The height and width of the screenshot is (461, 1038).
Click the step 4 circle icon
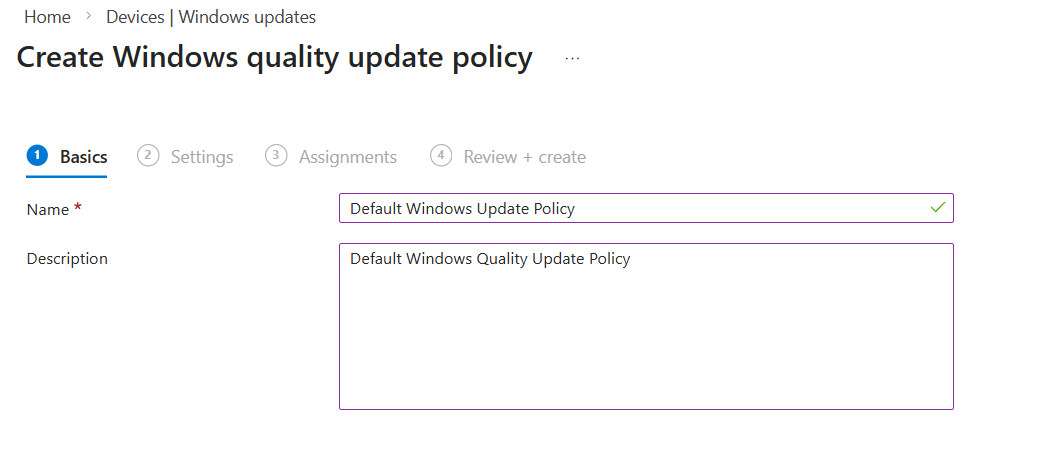pos(441,156)
